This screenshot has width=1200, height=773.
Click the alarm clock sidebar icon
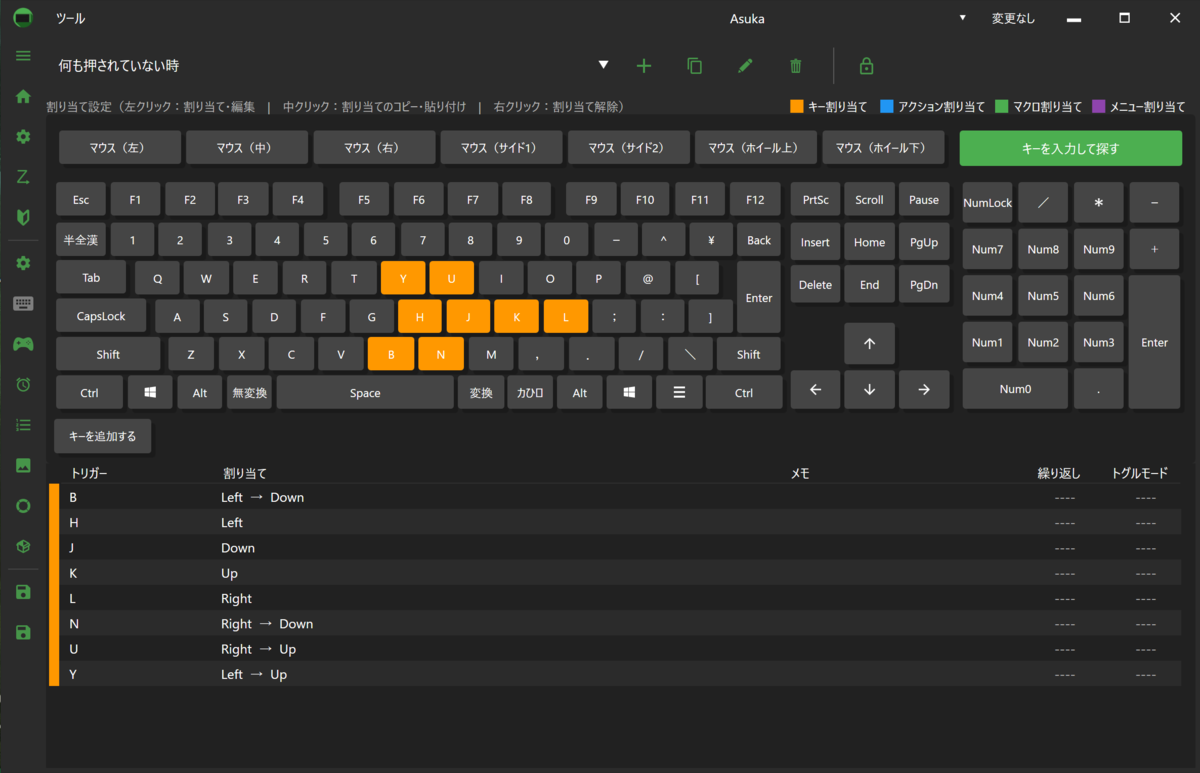click(x=23, y=384)
